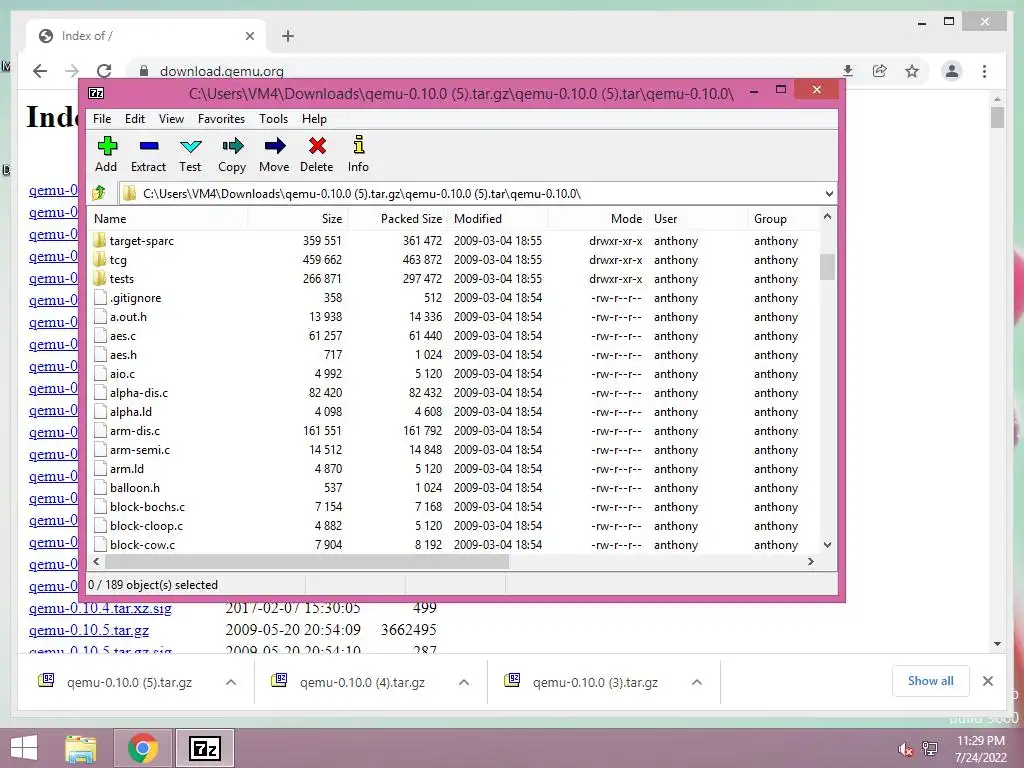Open File Explorer from the taskbar

(x=81, y=748)
